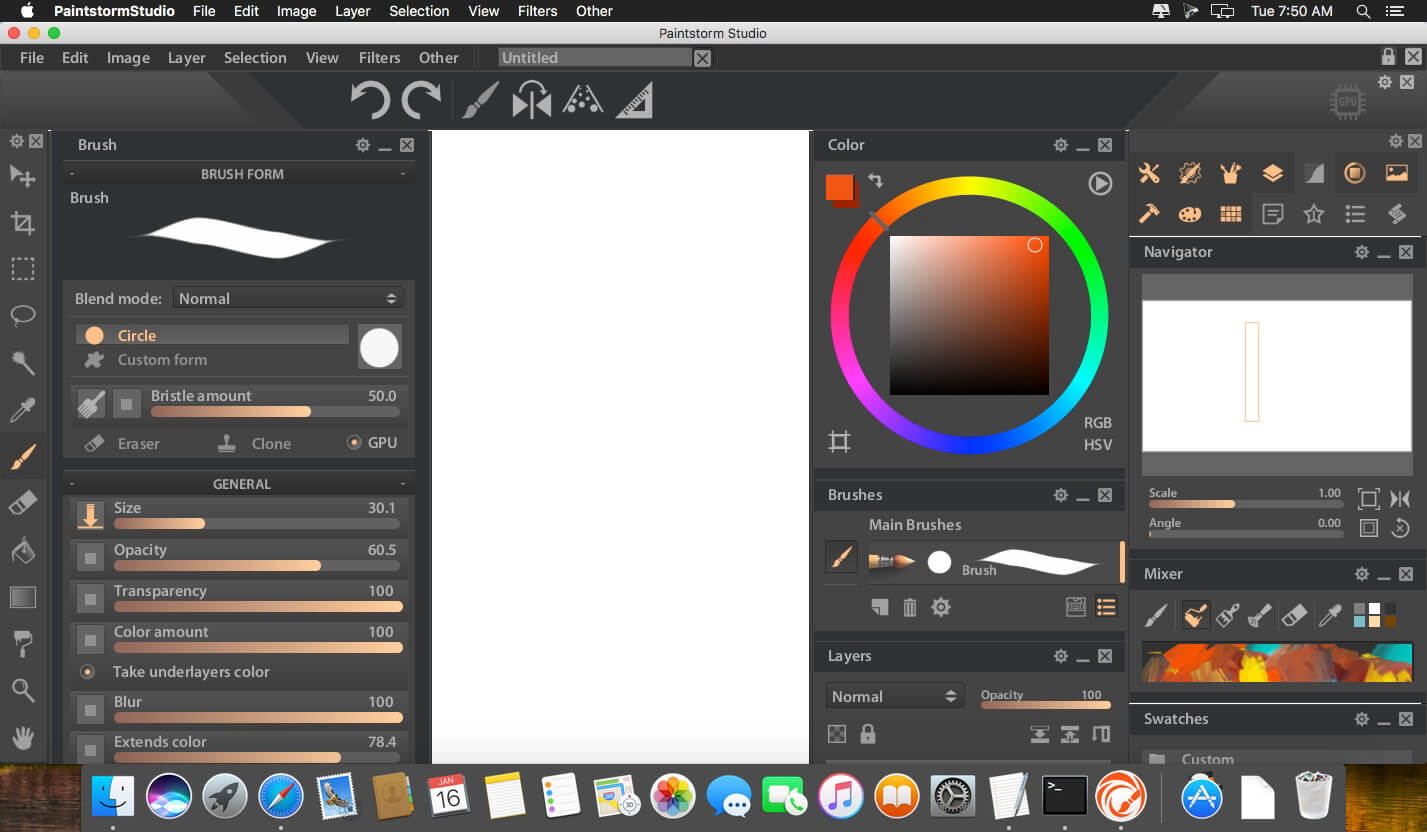Viewport: 1427px width, 832px height.
Task: Open the Gradient tool
Action: pyautogui.click(x=22, y=597)
